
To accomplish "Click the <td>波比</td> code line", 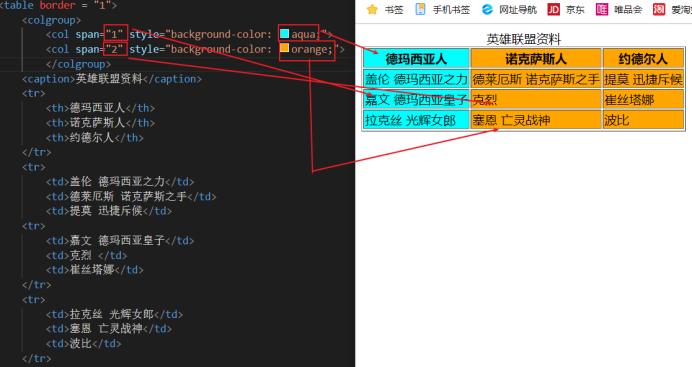I will tap(83, 343).
